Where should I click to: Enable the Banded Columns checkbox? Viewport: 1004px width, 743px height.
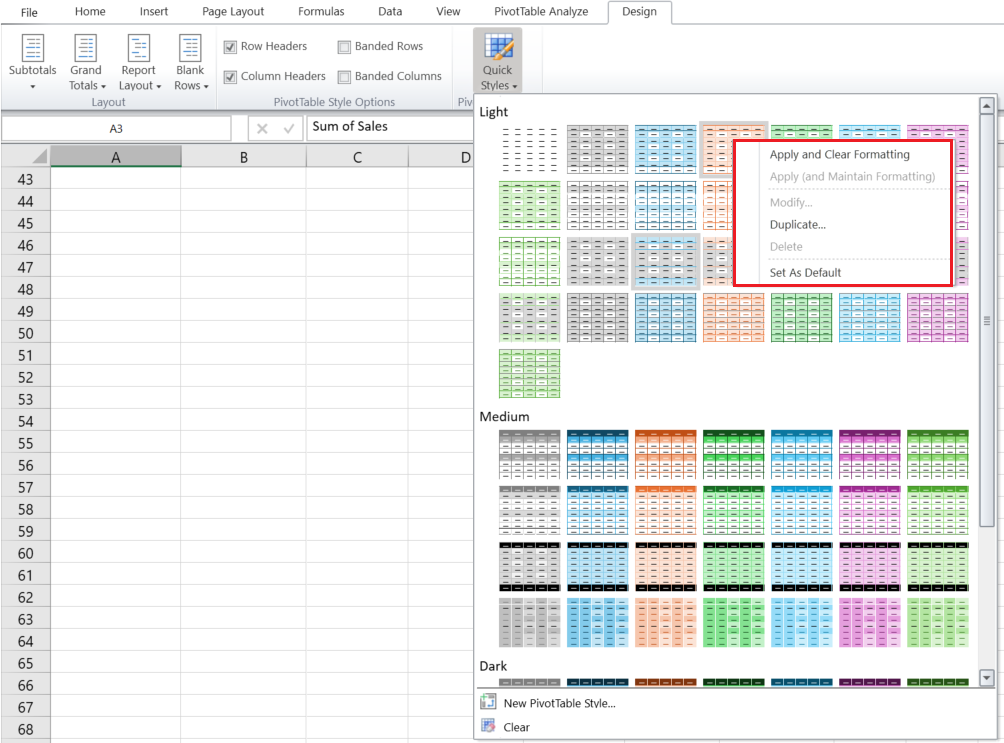coord(344,77)
